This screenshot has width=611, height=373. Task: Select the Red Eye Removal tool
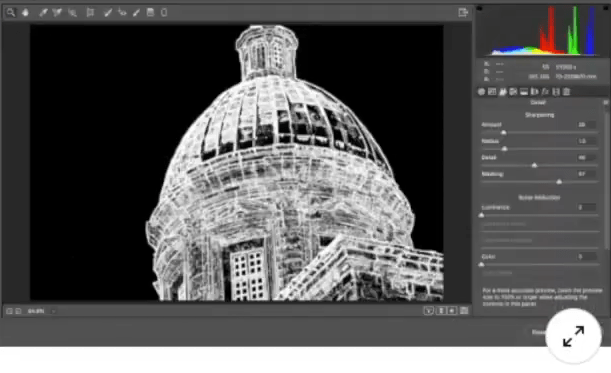[122, 12]
